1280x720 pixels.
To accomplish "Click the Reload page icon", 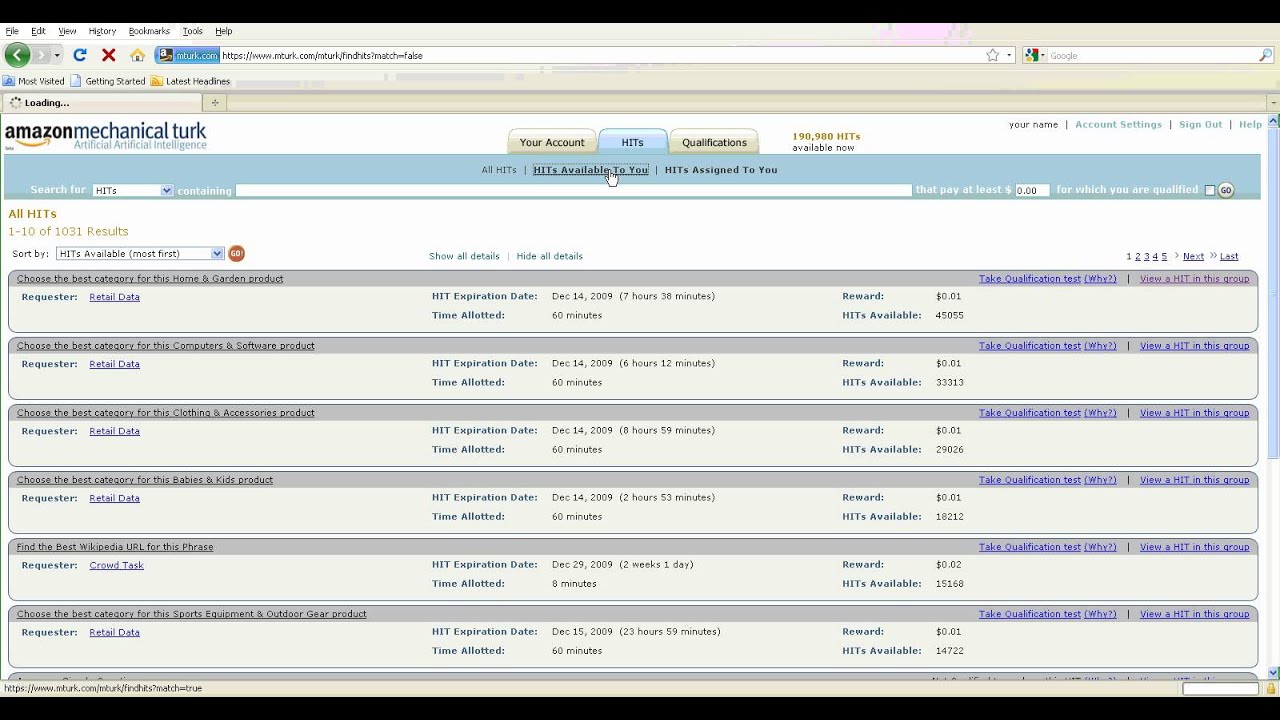I will [80, 55].
